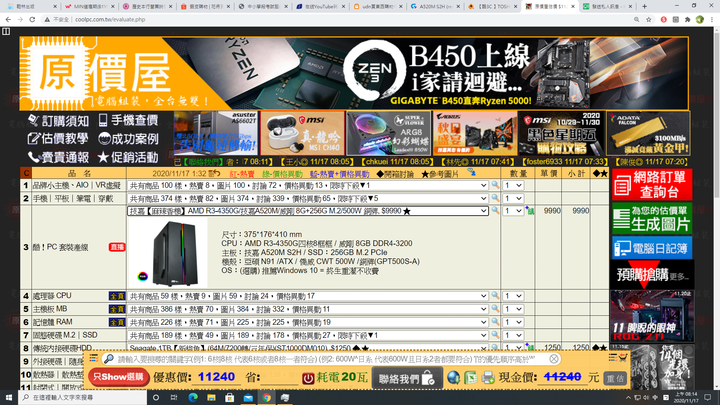Switch to the YouTube browser tab
This screenshot has width=720, height=405.
(x=318, y=6)
